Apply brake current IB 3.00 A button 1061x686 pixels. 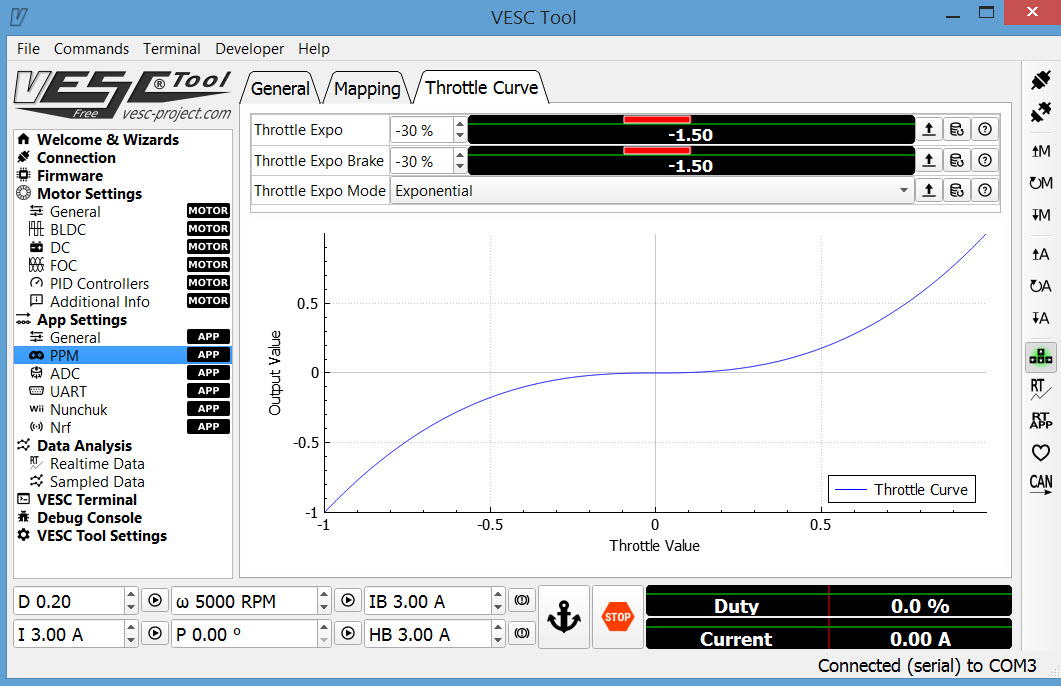pyautogui.click(x=522, y=600)
